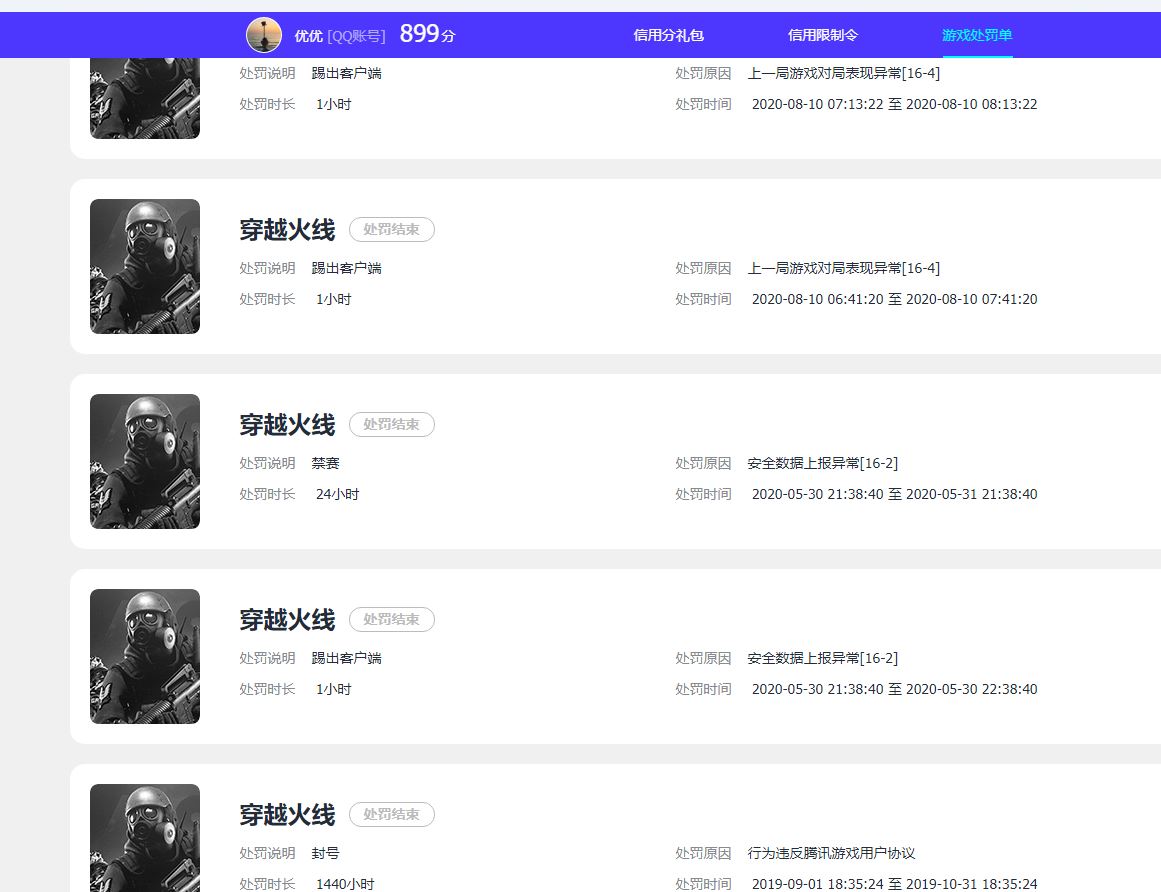Select the thumbnail of the penalty ending 2020-05-30 22:38:40

click(x=145, y=656)
